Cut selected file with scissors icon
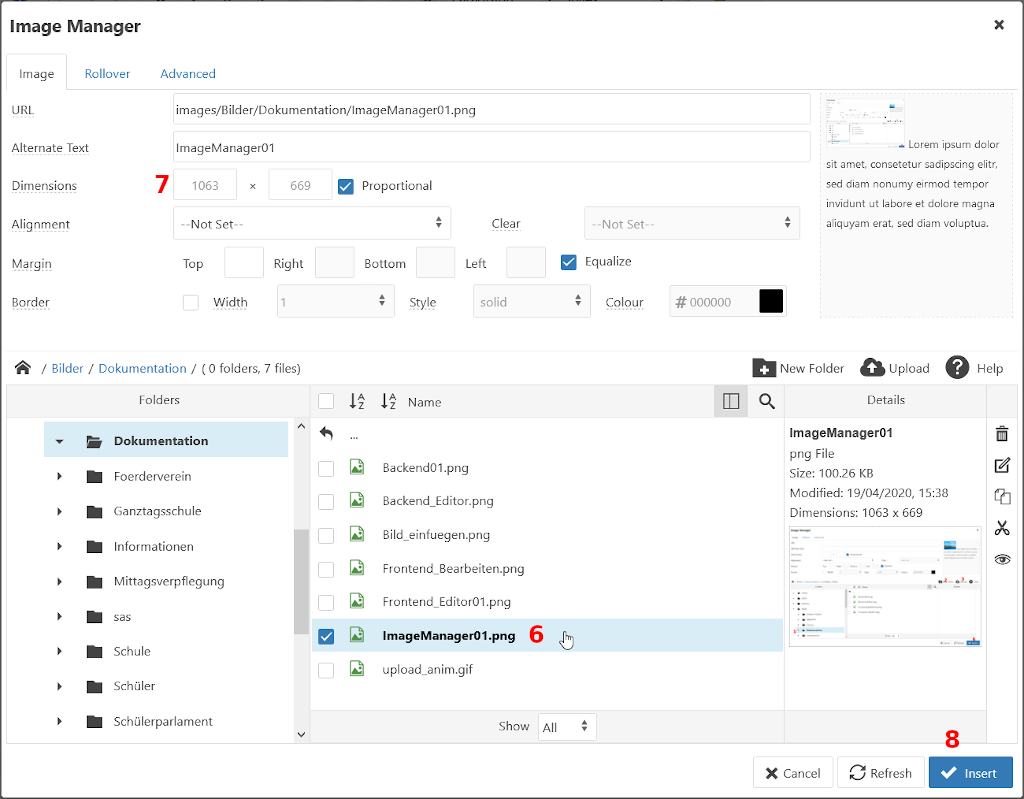This screenshot has width=1024, height=799. (x=1002, y=528)
